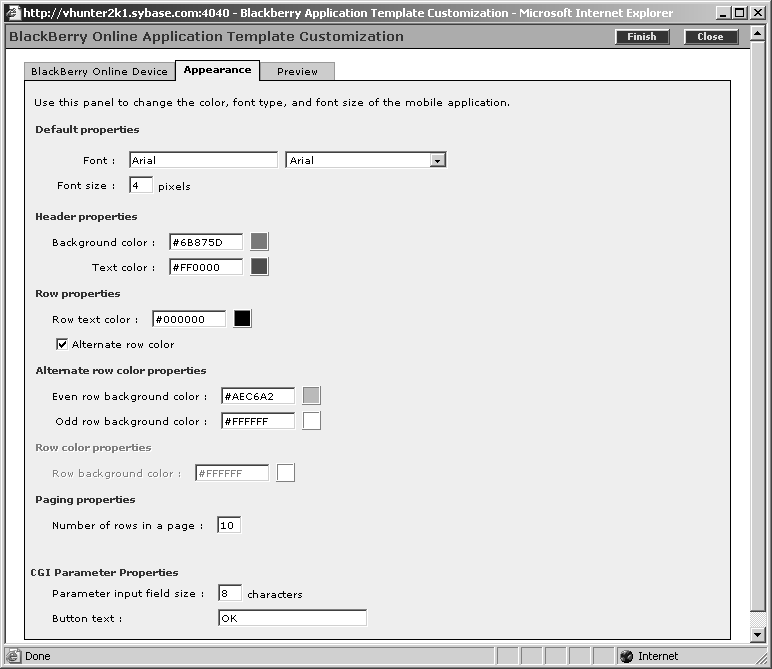Screen dimensions: 772x669
Task: Click the Done page status icon
Action: point(13,656)
